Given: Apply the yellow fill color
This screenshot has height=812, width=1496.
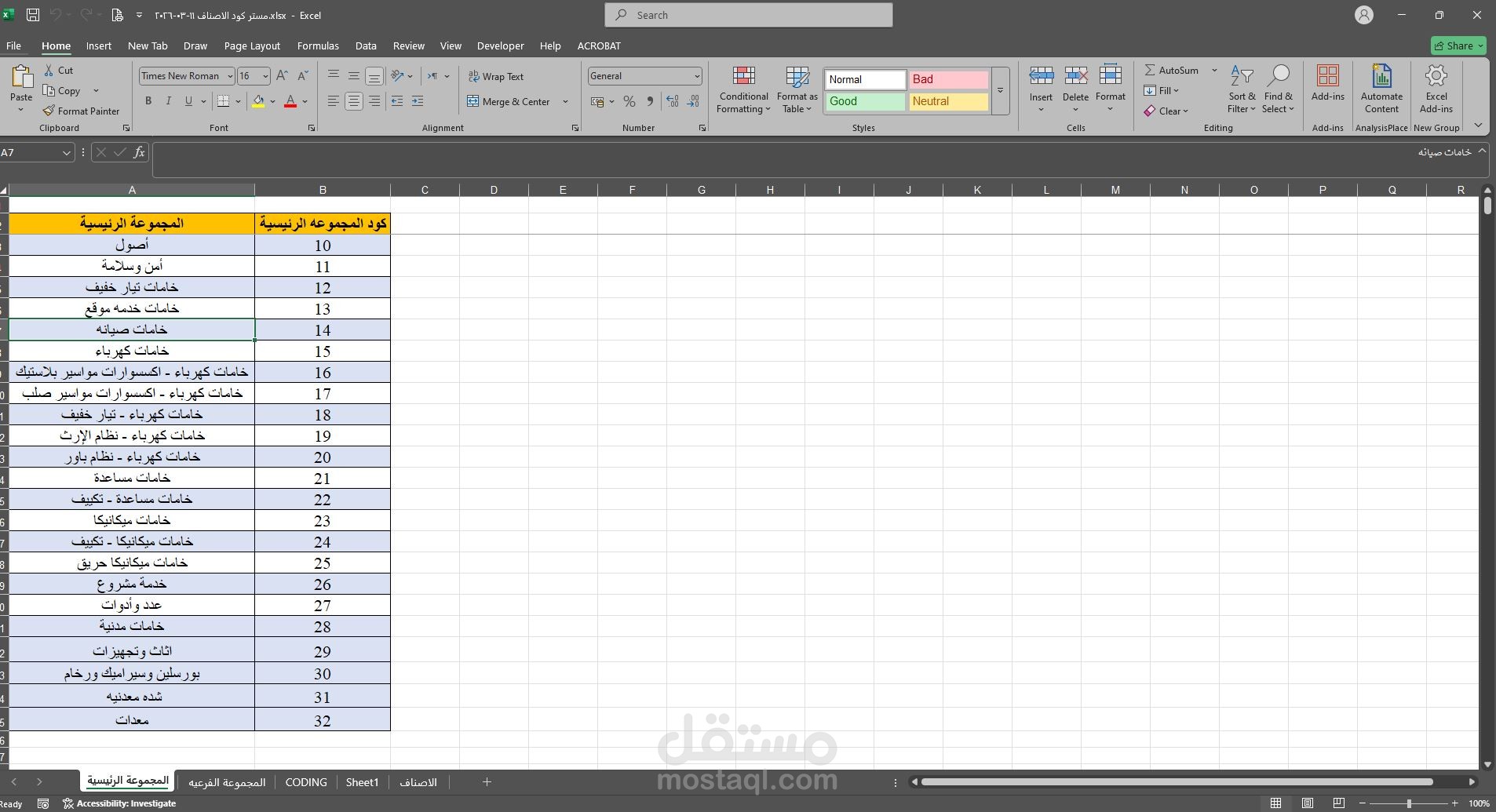Looking at the screenshot, I should (x=258, y=101).
